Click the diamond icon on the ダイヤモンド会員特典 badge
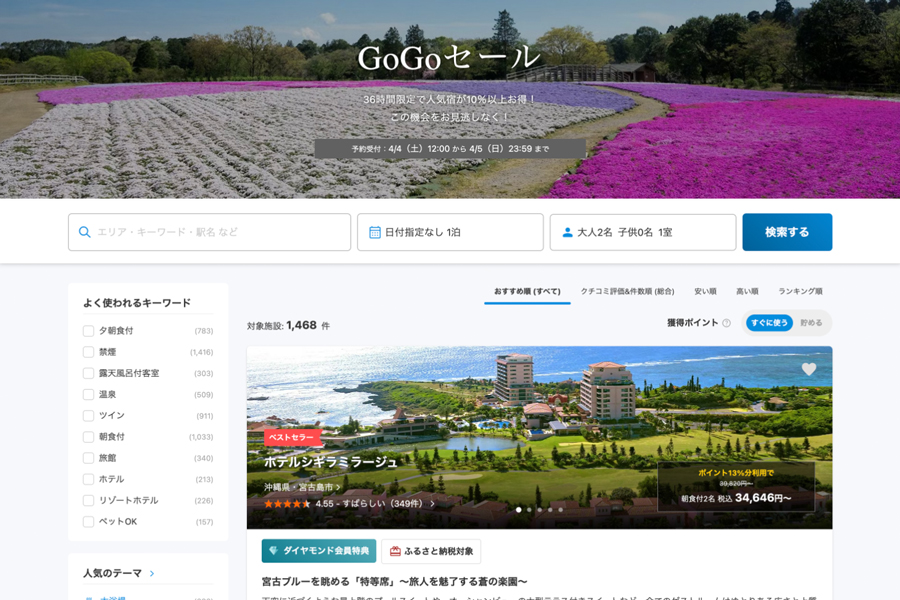900x600 pixels. pyautogui.click(x=272, y=551)
